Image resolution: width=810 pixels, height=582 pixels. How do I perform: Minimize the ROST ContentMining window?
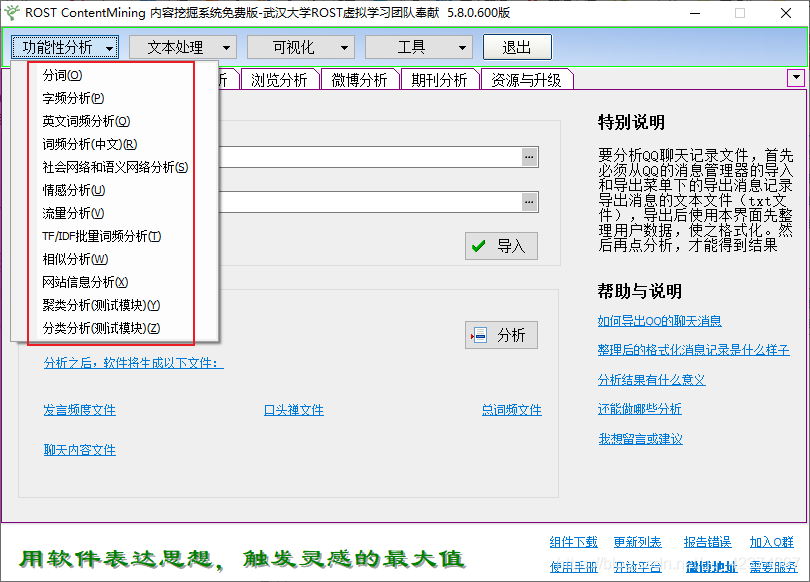[x=695, y=13]
